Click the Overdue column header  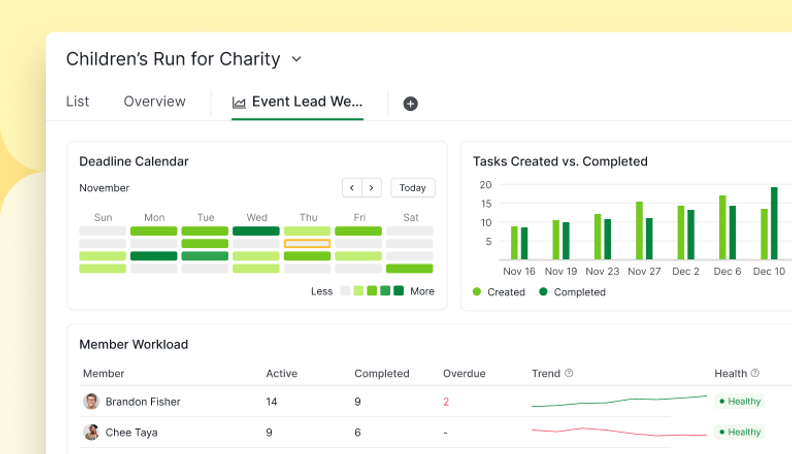pos(464,374)
